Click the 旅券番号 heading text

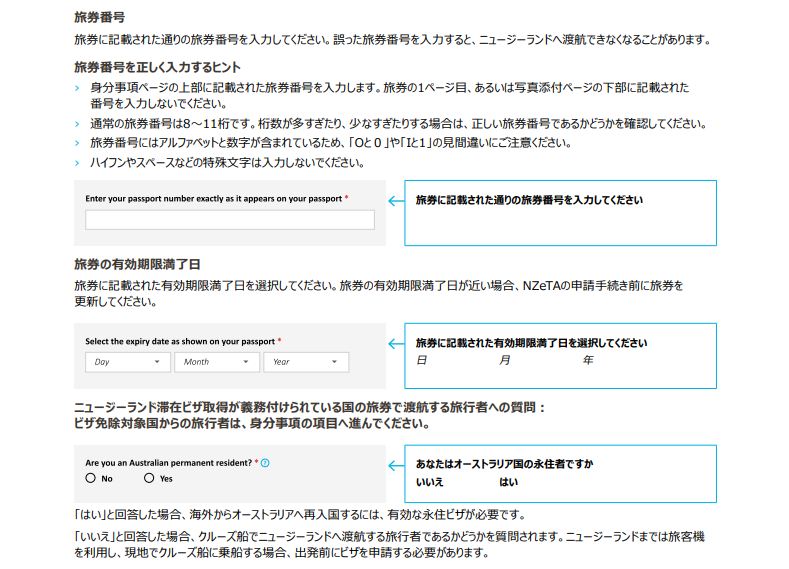pyautogui.click(x=100, y=17)
